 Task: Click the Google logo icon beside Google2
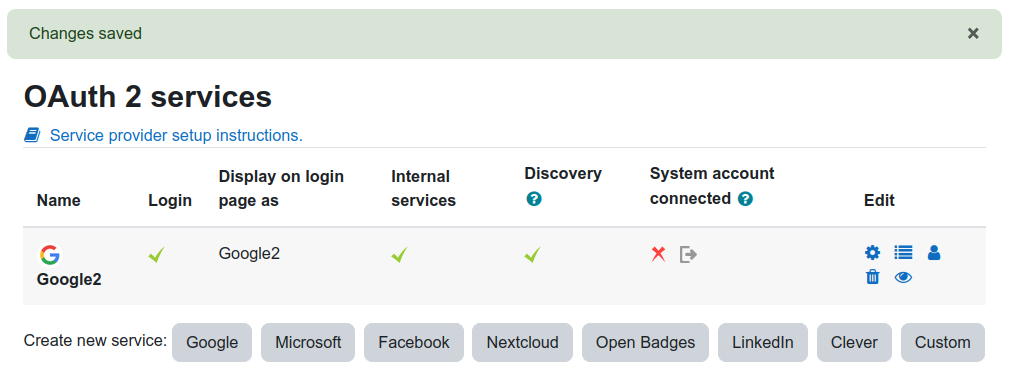49,254
